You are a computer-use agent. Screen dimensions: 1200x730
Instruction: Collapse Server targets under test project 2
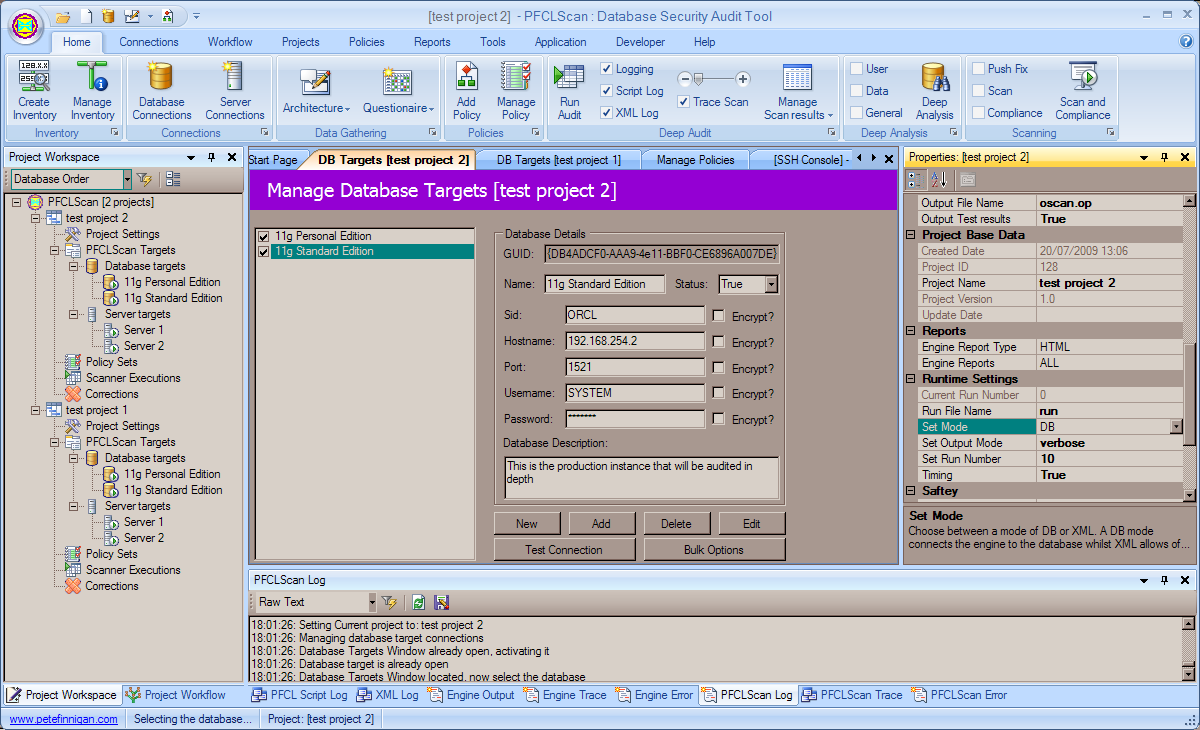click(74, 314)
